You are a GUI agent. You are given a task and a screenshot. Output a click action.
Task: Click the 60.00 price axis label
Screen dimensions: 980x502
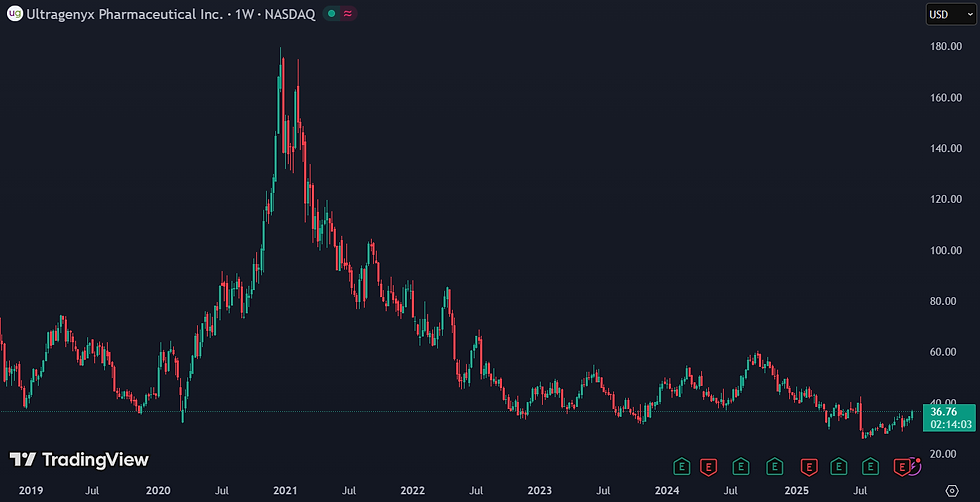[x=944, y=352]
